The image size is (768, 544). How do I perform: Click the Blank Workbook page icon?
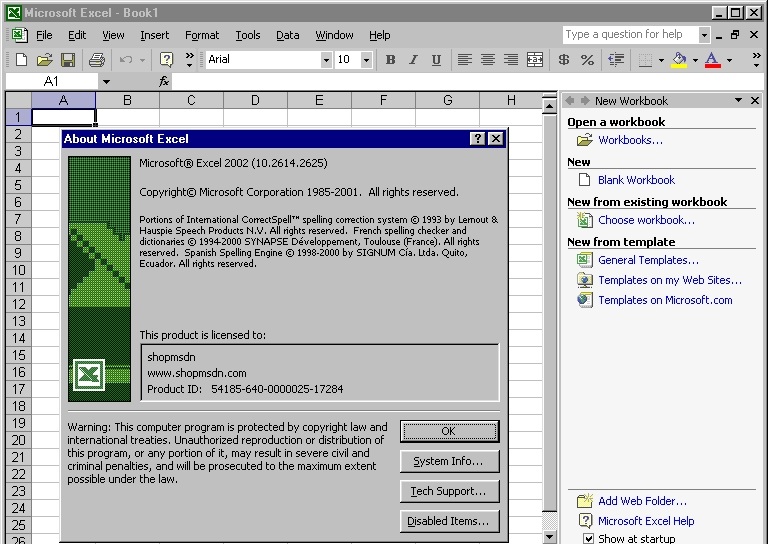point(584,180)
